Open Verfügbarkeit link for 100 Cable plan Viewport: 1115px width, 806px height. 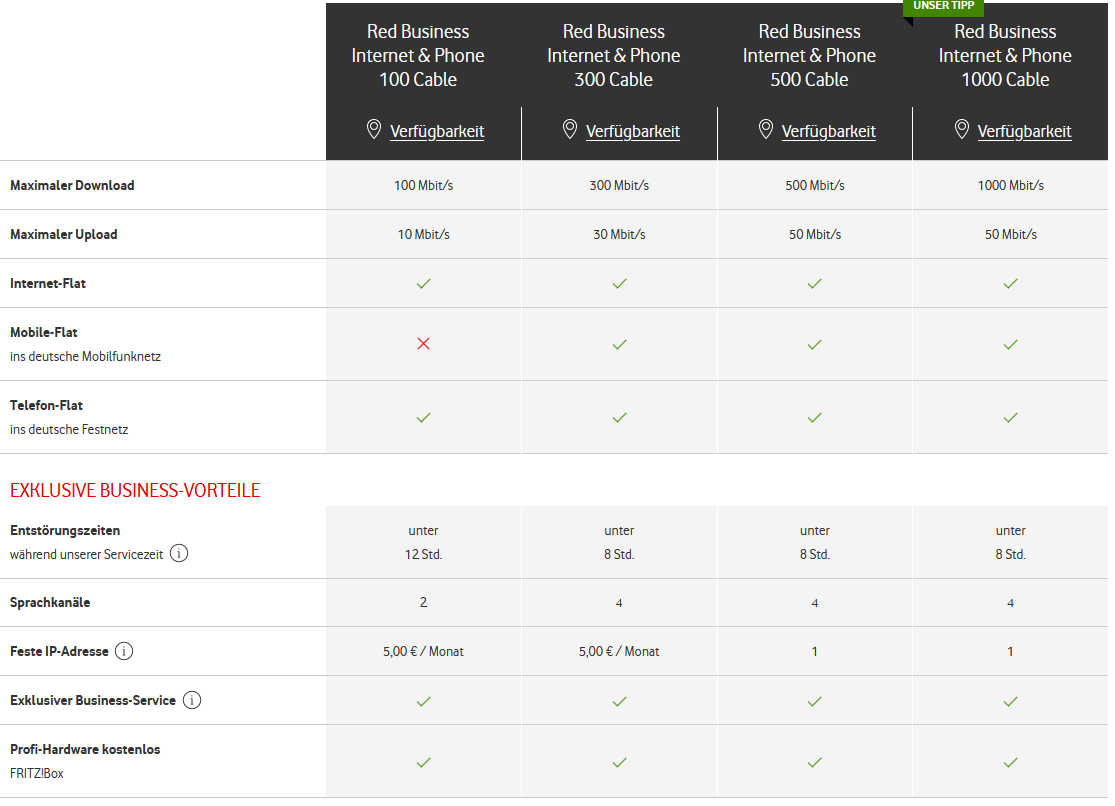[x=437, y=131]
